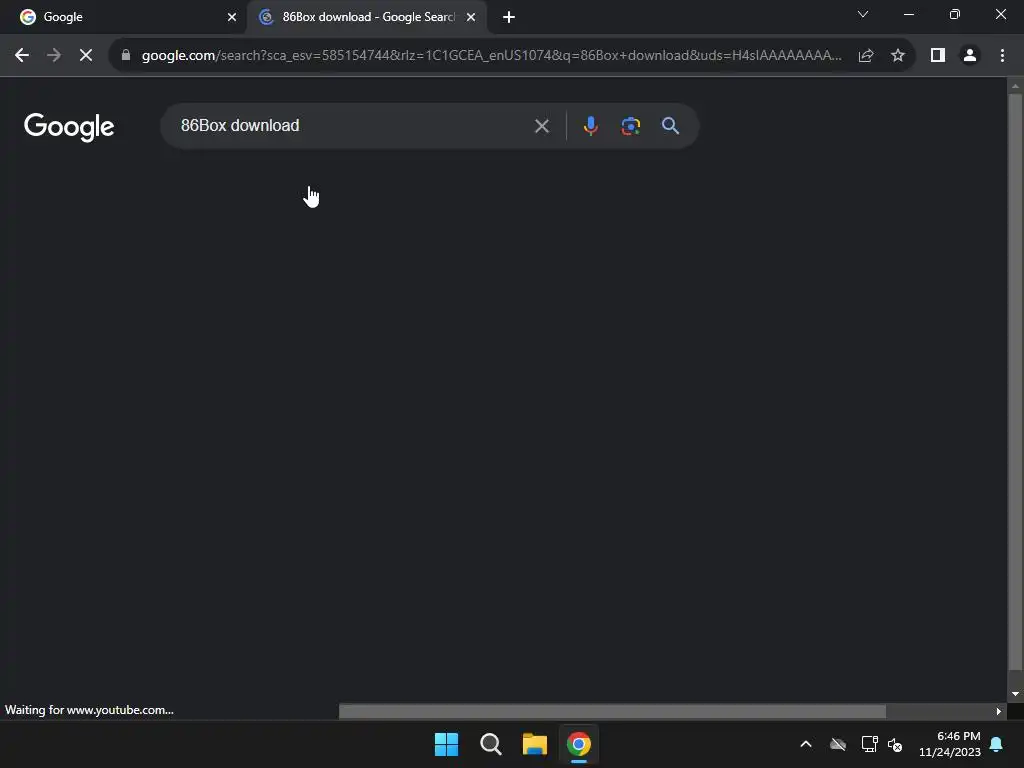Screen dimensions: 1024x768
Task: Start voice search with microphone
Action: [x=590, y=126]
